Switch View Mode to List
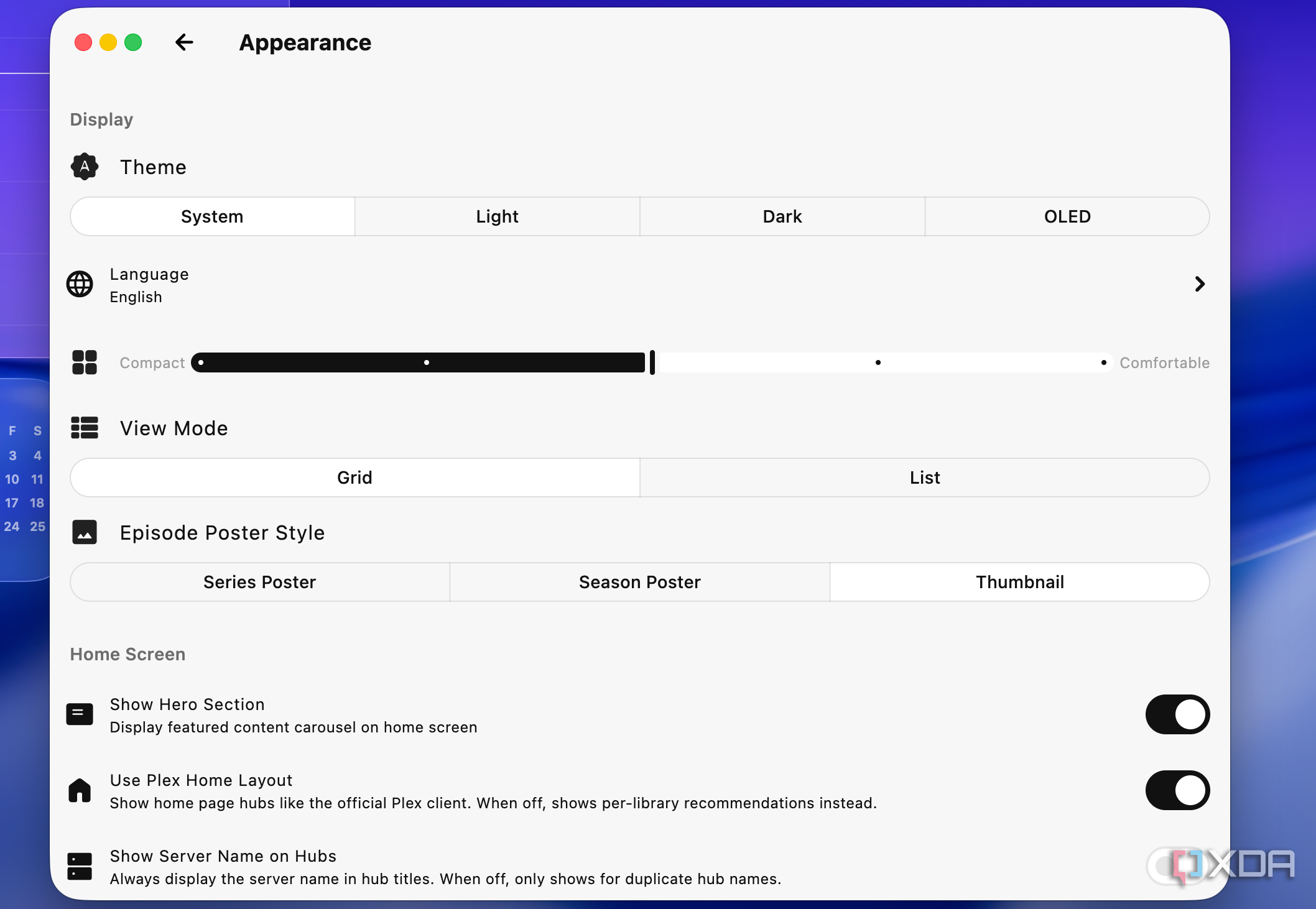 (925, 478)
